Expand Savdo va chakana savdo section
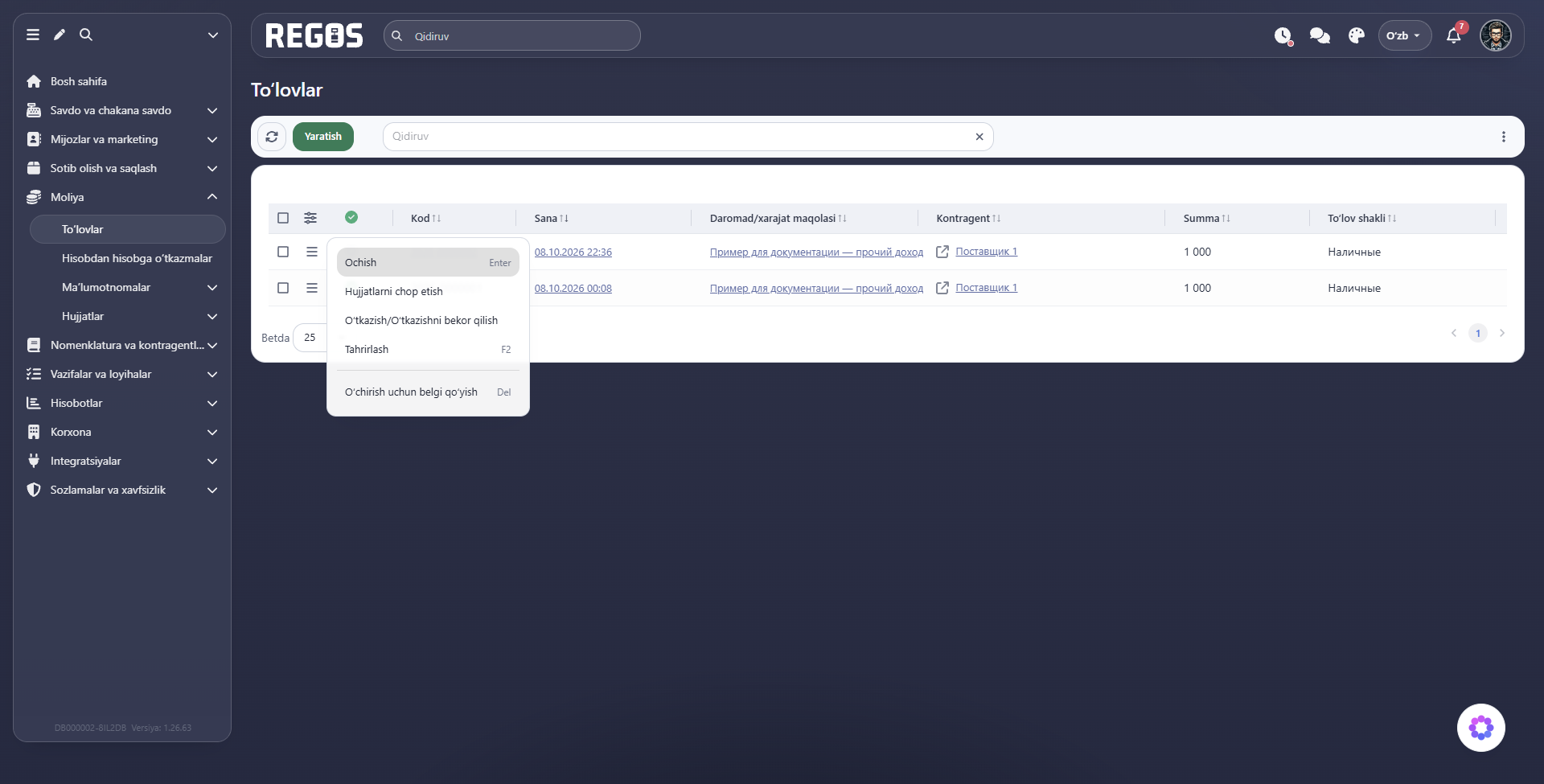1544x784 pixels. (x=122, y=110)
